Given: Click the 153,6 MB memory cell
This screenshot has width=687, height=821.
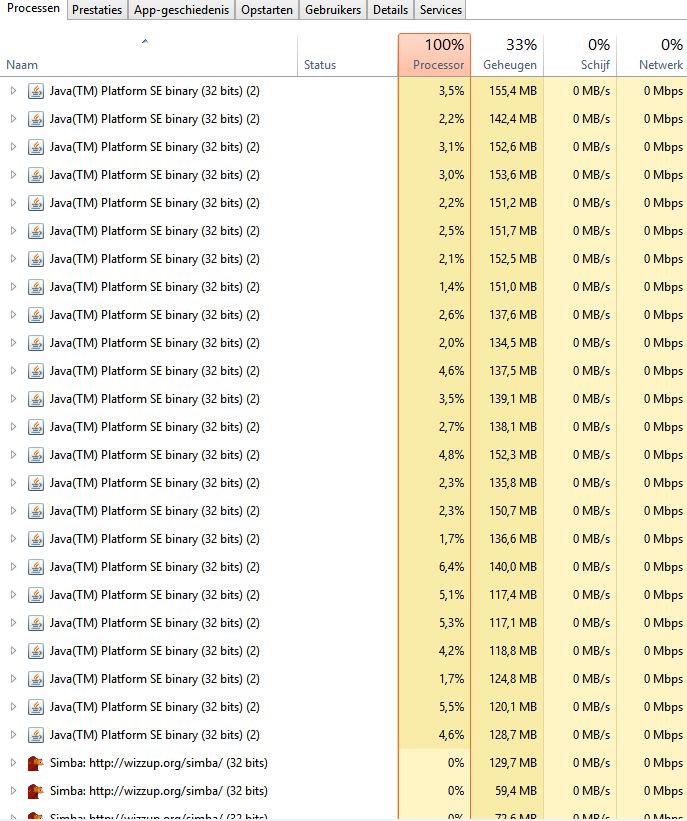Looking at the screenshot, I should click(x=507, y=175).
